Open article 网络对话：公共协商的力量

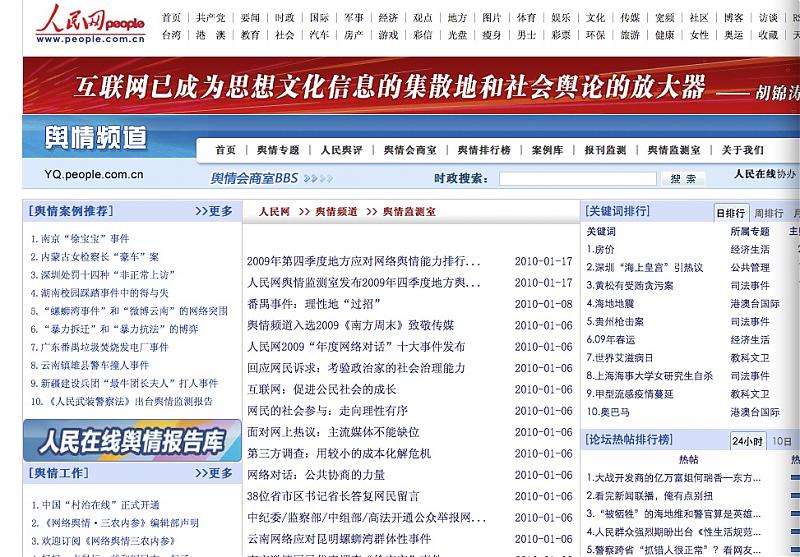click(316, 475)
